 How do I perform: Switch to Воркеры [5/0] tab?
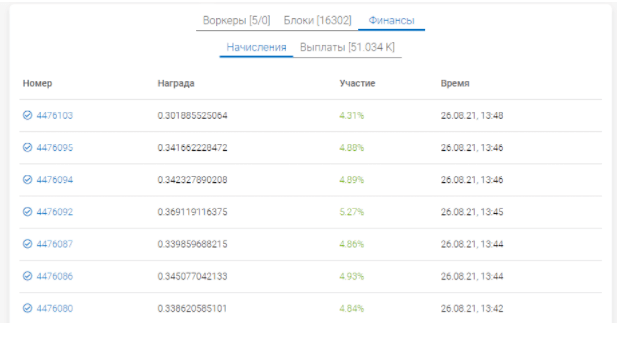(236, 20)
